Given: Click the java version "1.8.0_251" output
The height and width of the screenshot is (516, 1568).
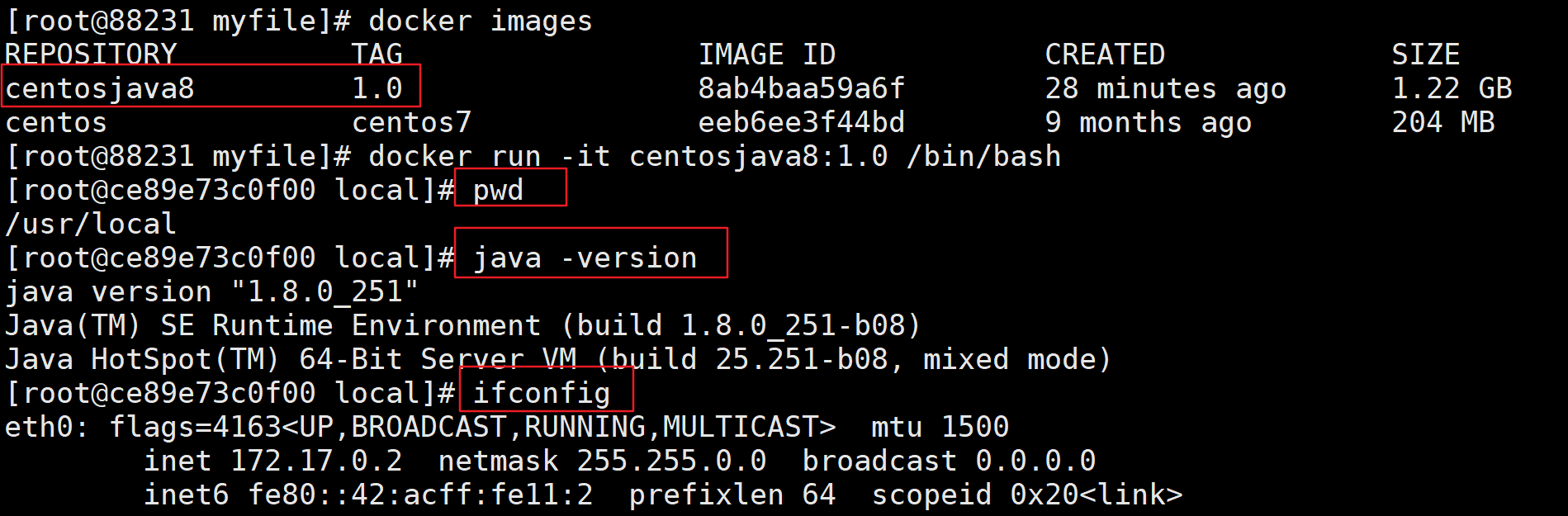Looking at the screenshot, I should coord(212,291).
